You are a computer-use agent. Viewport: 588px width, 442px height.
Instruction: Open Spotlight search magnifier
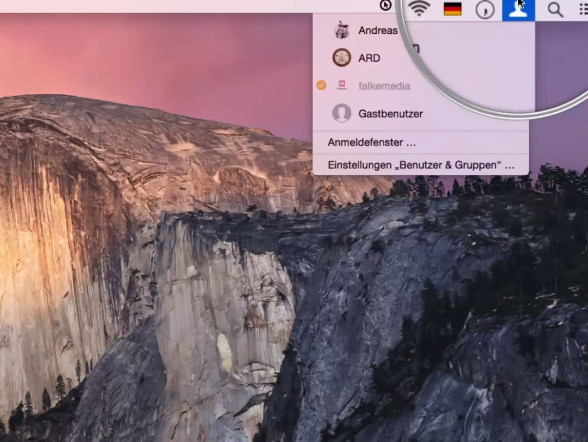(555, 9)
